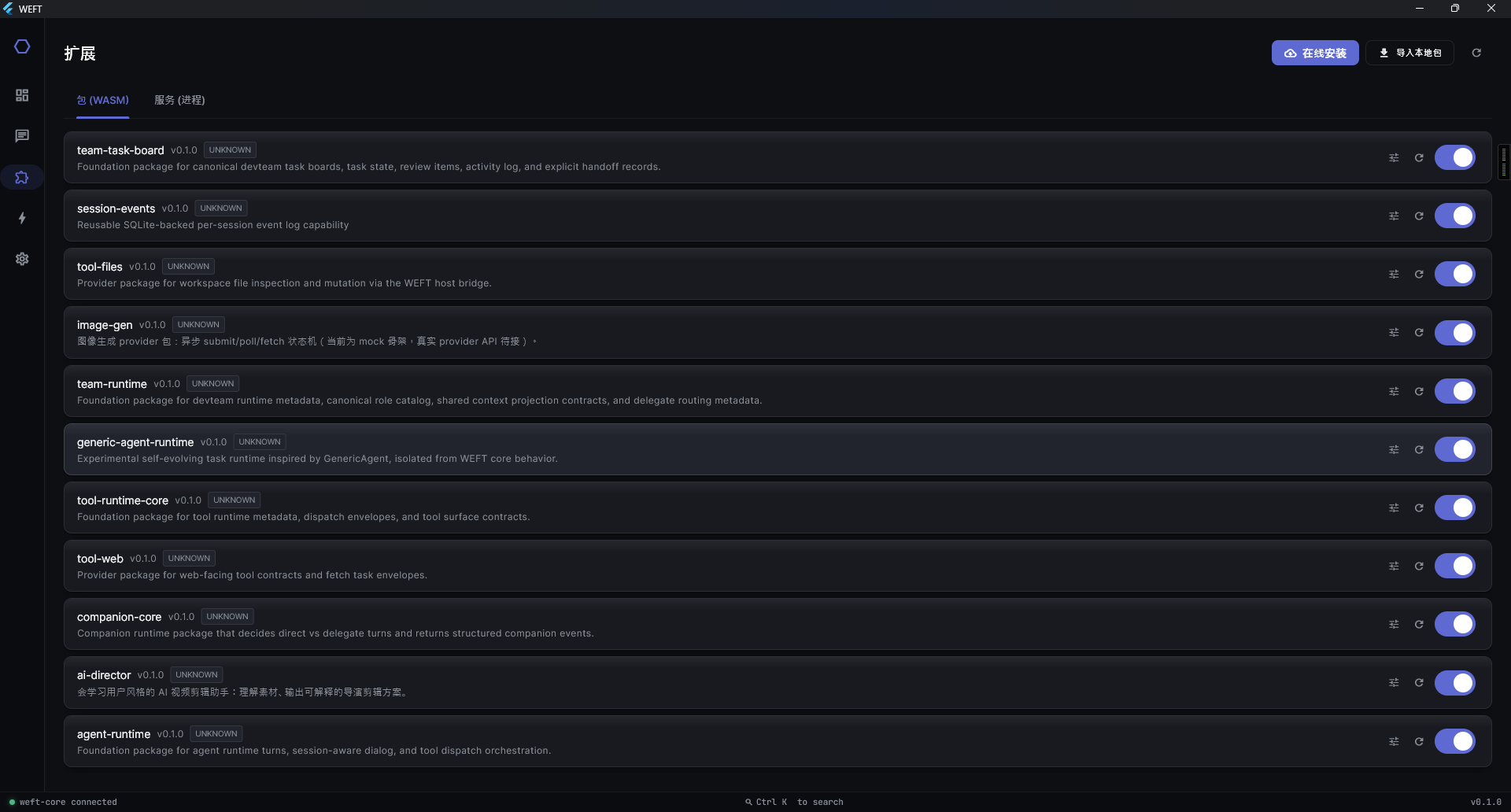Disable the companion-core package toggle
The height and width of the screenshot is (812, 1511).
point(1454,624)
